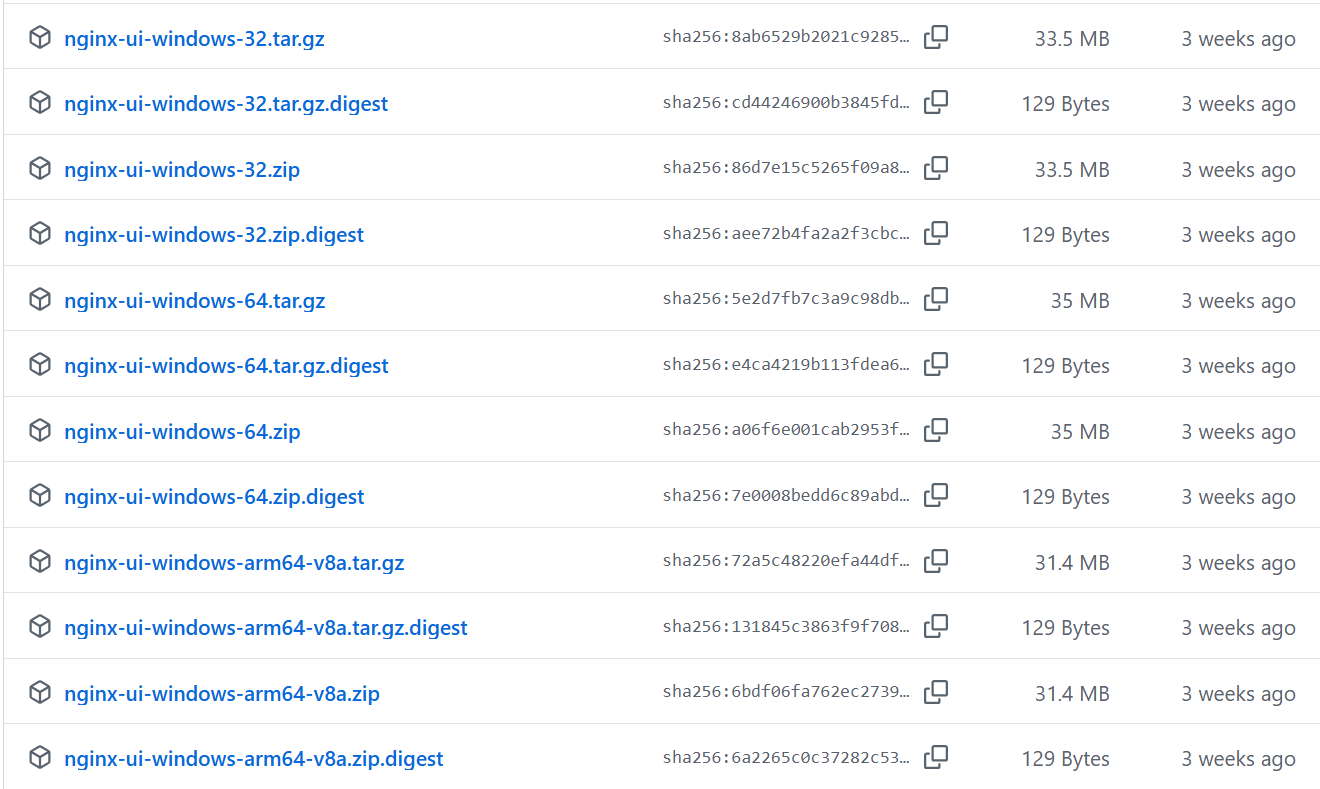1320x789 pixels.
Task: Click package icon beside nginx-ui-windows-32.tar.gz.digest
Action: coord(40,103)
